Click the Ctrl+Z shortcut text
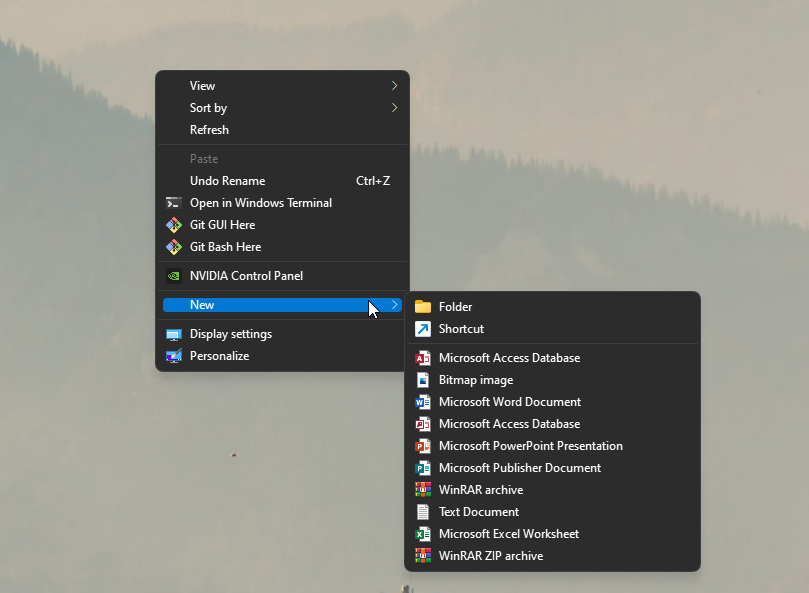 (373, 181)
